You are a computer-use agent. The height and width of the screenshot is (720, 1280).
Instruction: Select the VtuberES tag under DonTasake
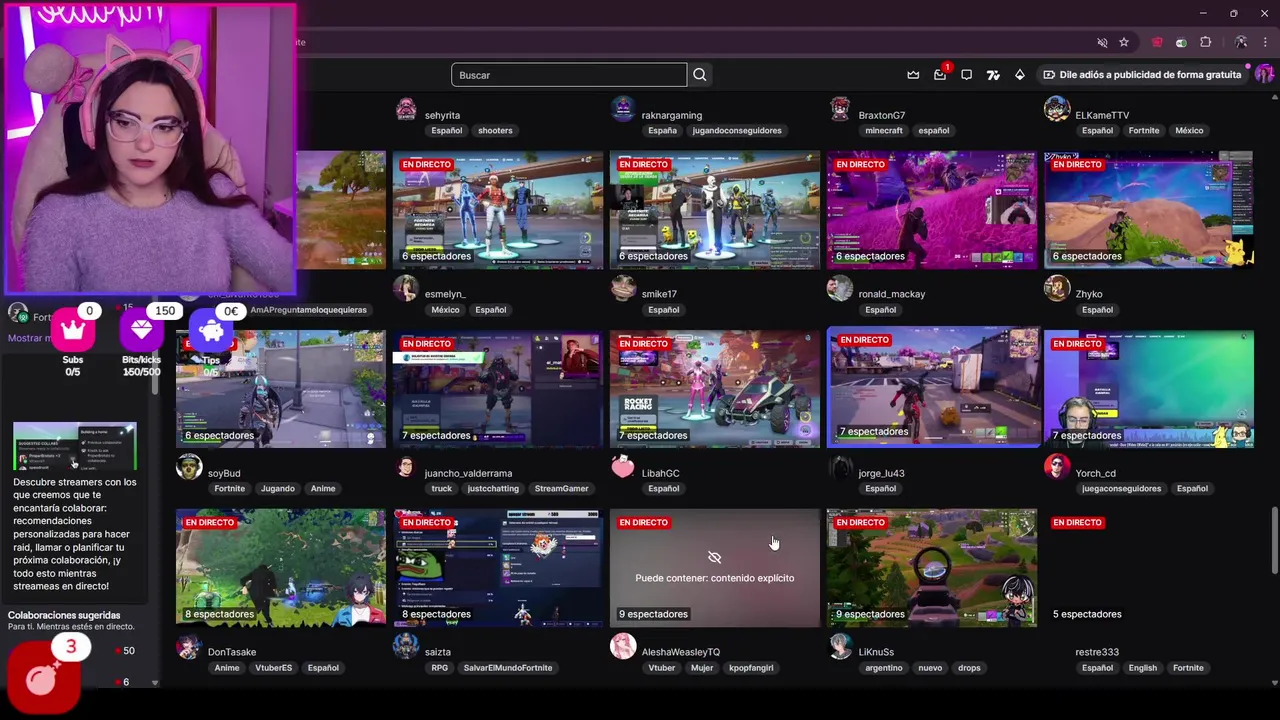(x=274, y=667)
